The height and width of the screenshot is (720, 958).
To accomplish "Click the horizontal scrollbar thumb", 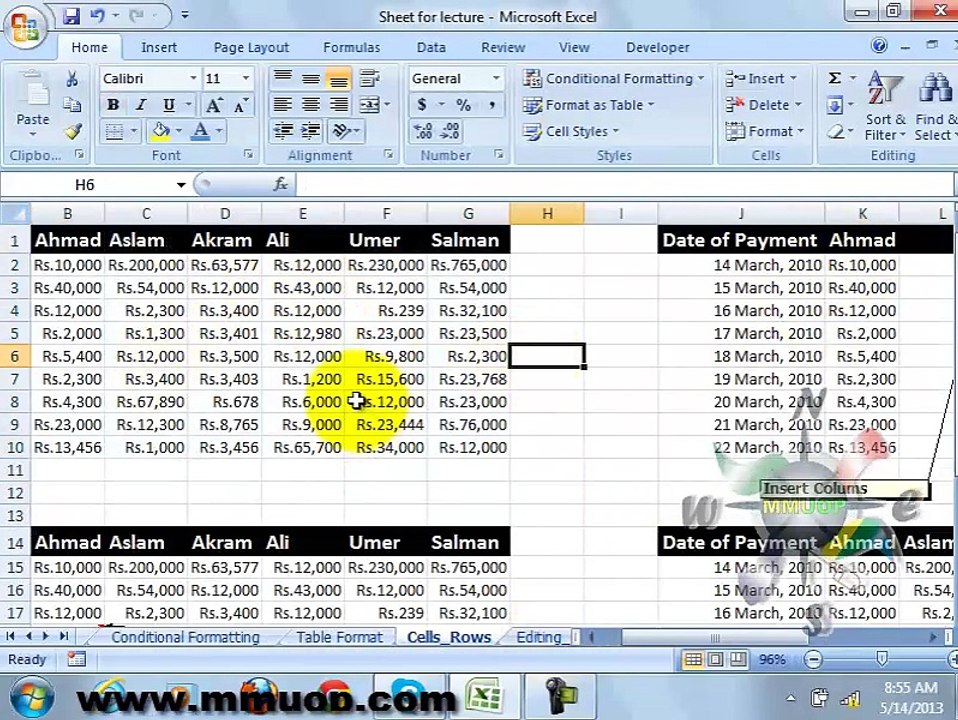I will (x=715, y=637).
